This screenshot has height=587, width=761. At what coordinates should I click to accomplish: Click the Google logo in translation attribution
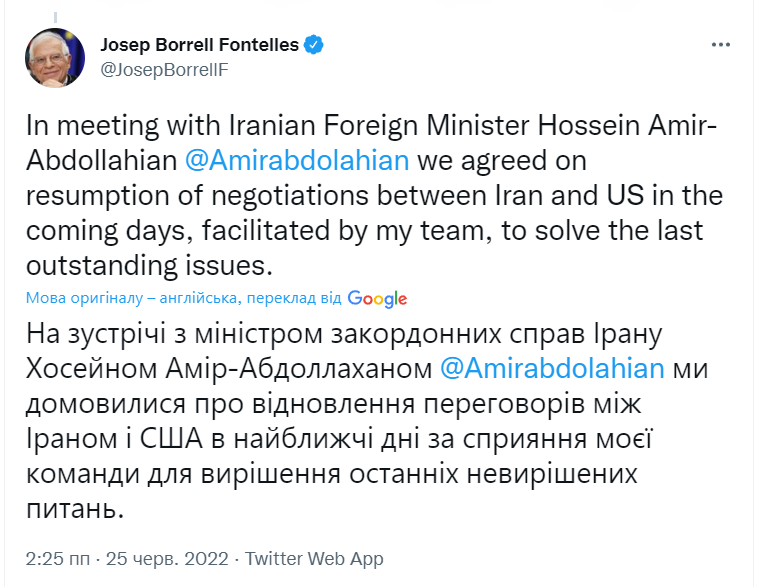coord(378,298)
